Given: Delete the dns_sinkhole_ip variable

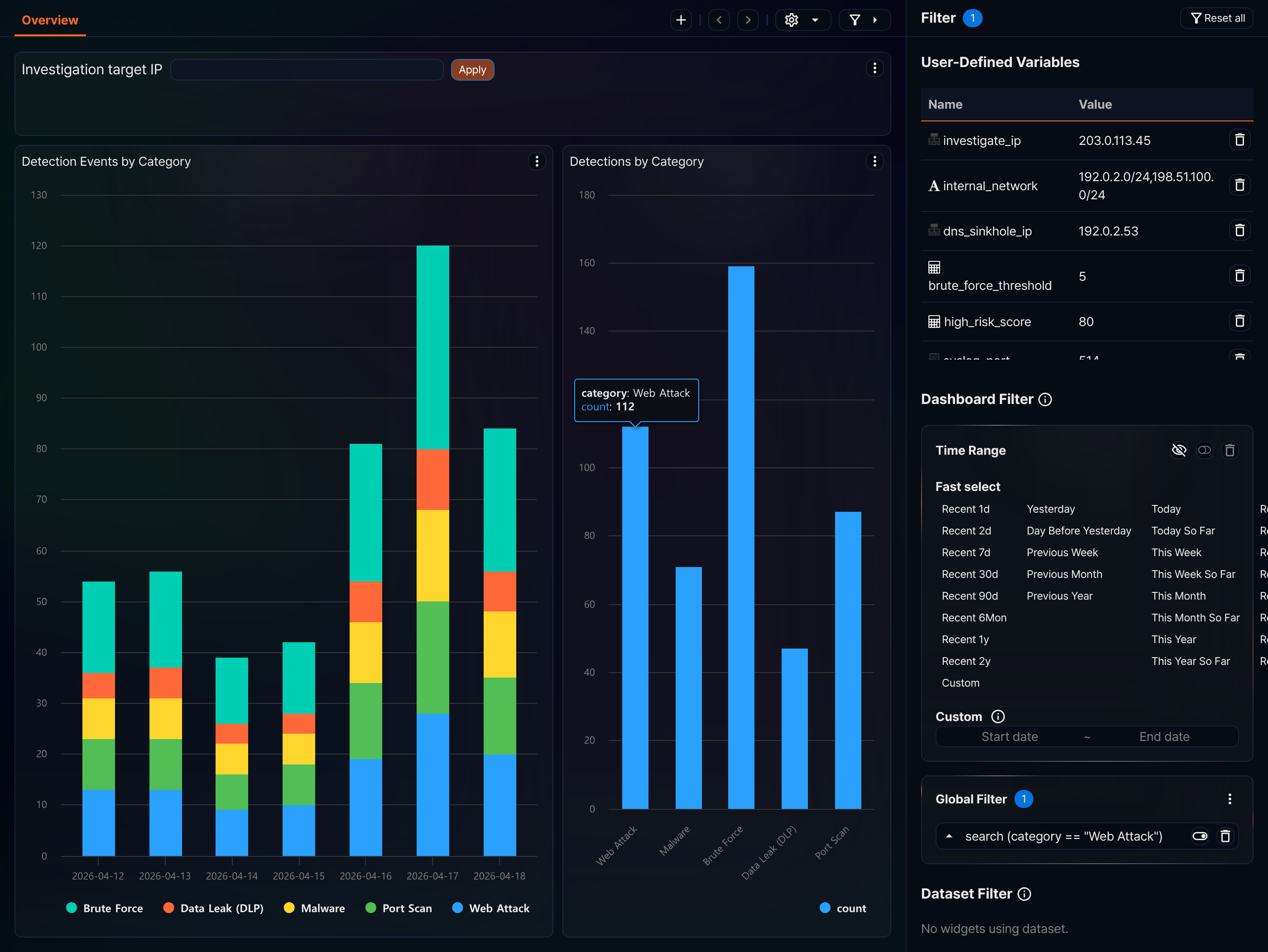Looking at the screenshot, I should (1239, 231).
